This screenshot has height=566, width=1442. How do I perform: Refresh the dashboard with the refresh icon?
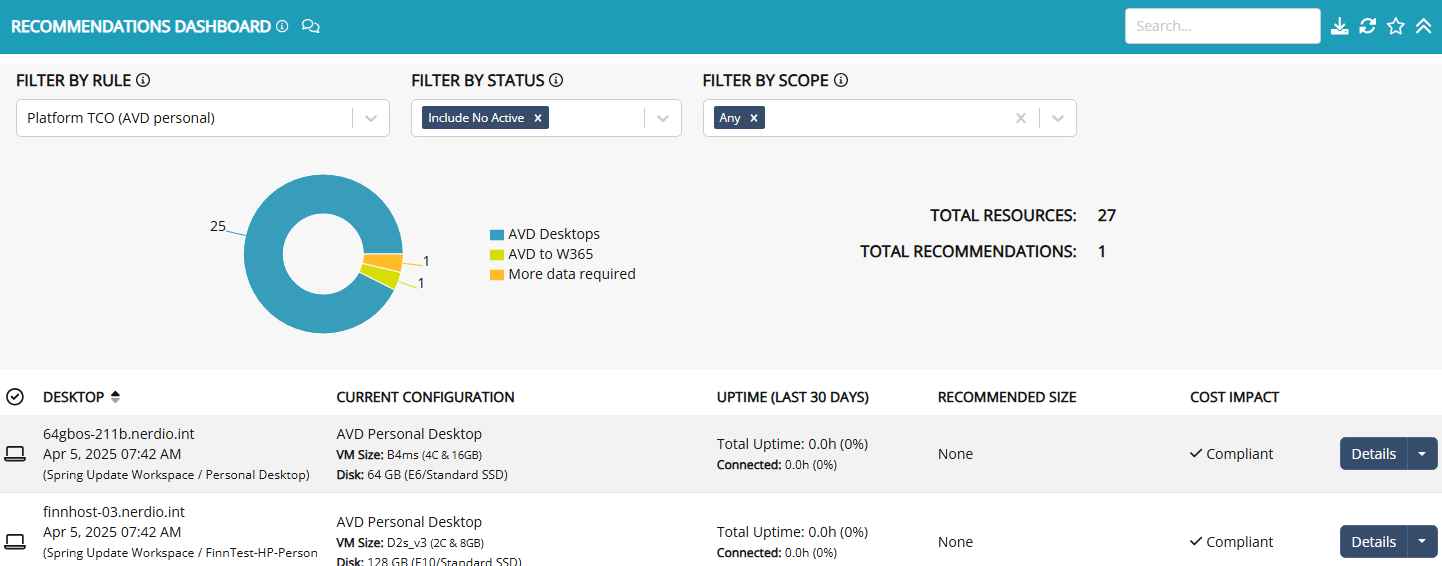pyautogui.click(x=1368, y=26)
